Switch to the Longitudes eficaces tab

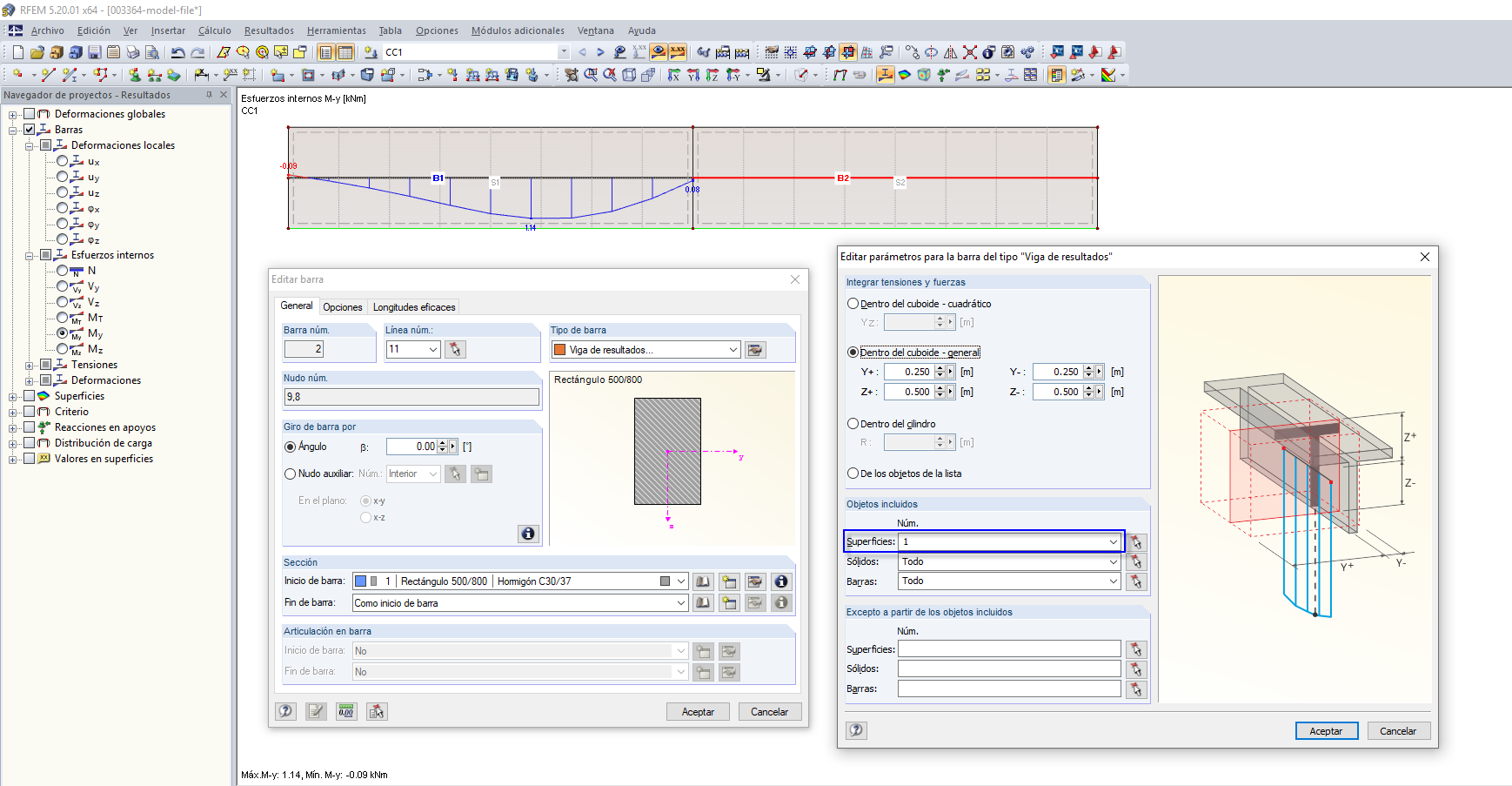click(414, 307)
